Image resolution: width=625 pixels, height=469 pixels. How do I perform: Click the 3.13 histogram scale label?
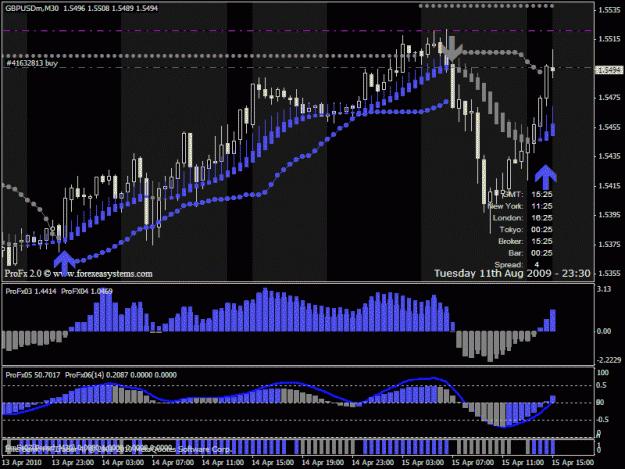pyautogui.click(x=604, y=289)
